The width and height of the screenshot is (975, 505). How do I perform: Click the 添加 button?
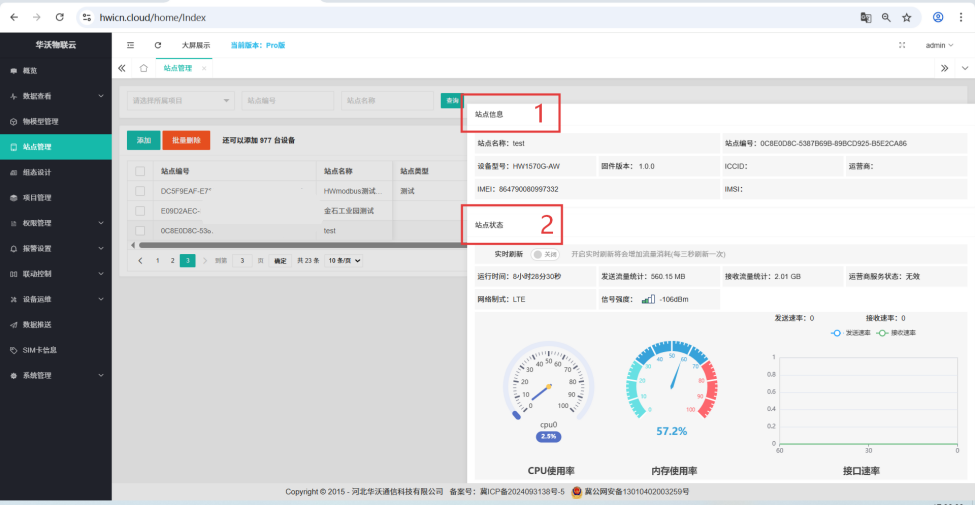click(x=144, y=141)
